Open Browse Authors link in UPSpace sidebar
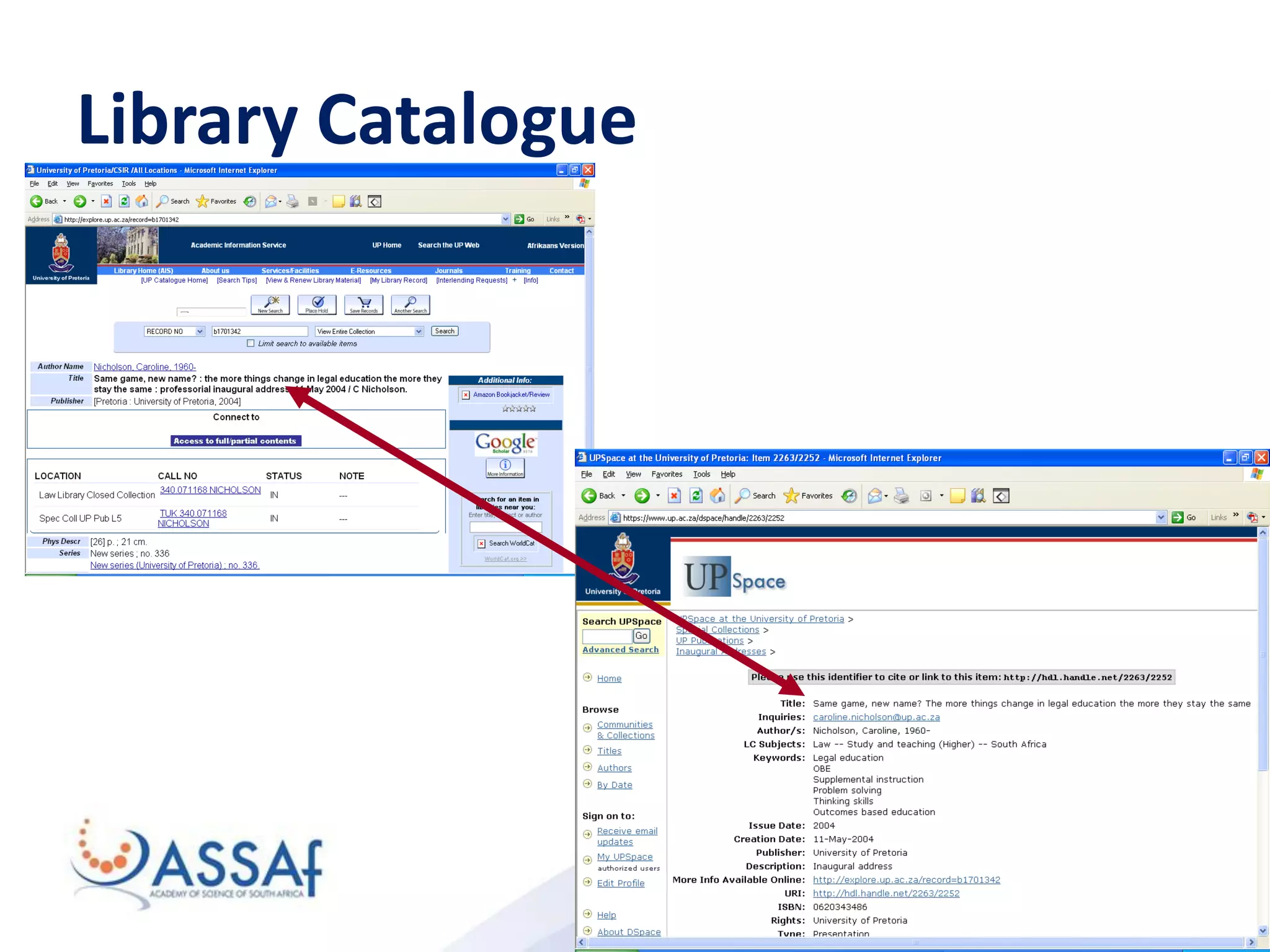 614,768
